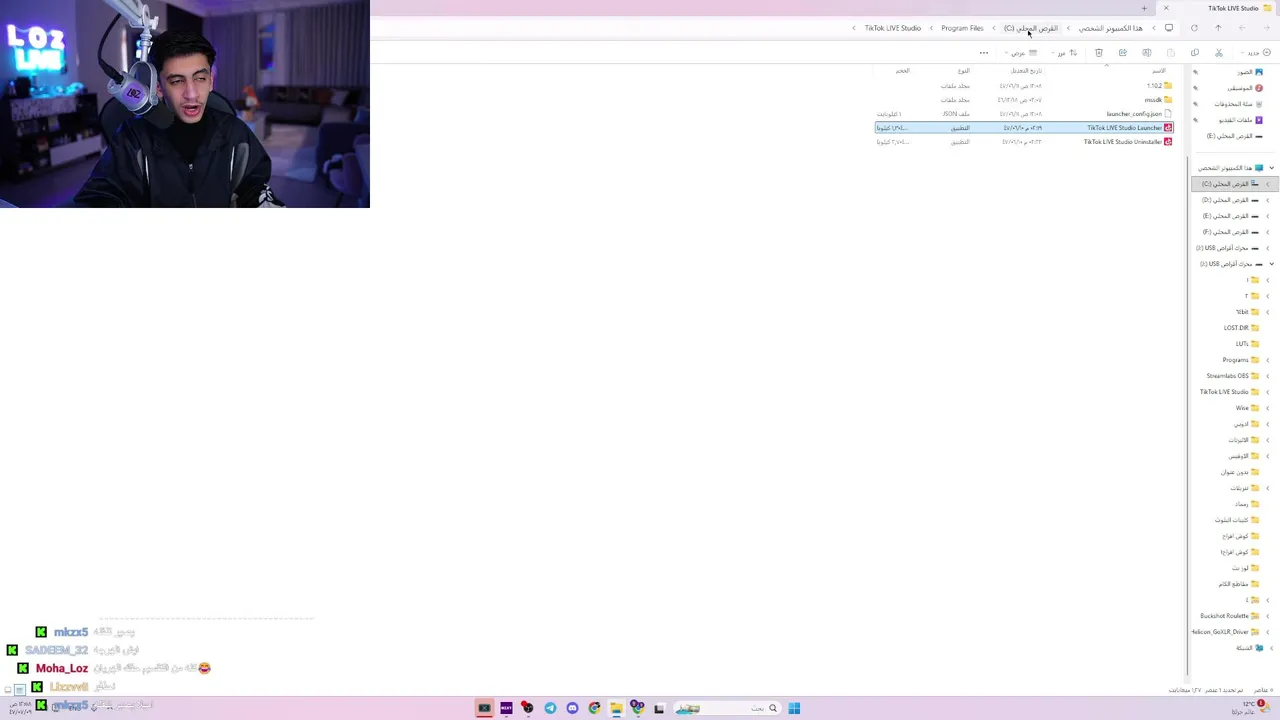Open a new Explorer tab with plus
1280x720 pixels.
pyautogui.click(x=1144, y=8)
